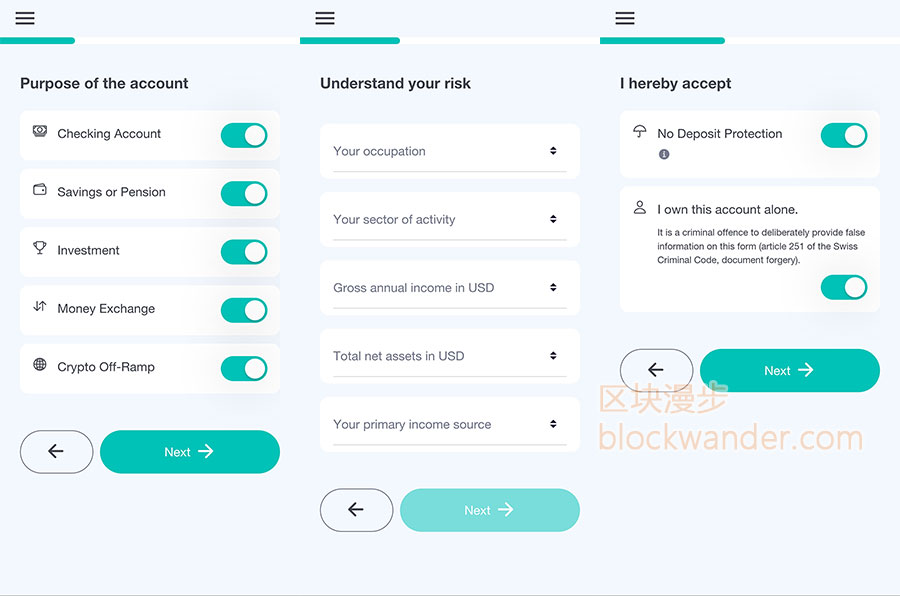Screen dimensions: 900x596
Task: Click the person icon beside account ownership
Action: click(640, 208)
